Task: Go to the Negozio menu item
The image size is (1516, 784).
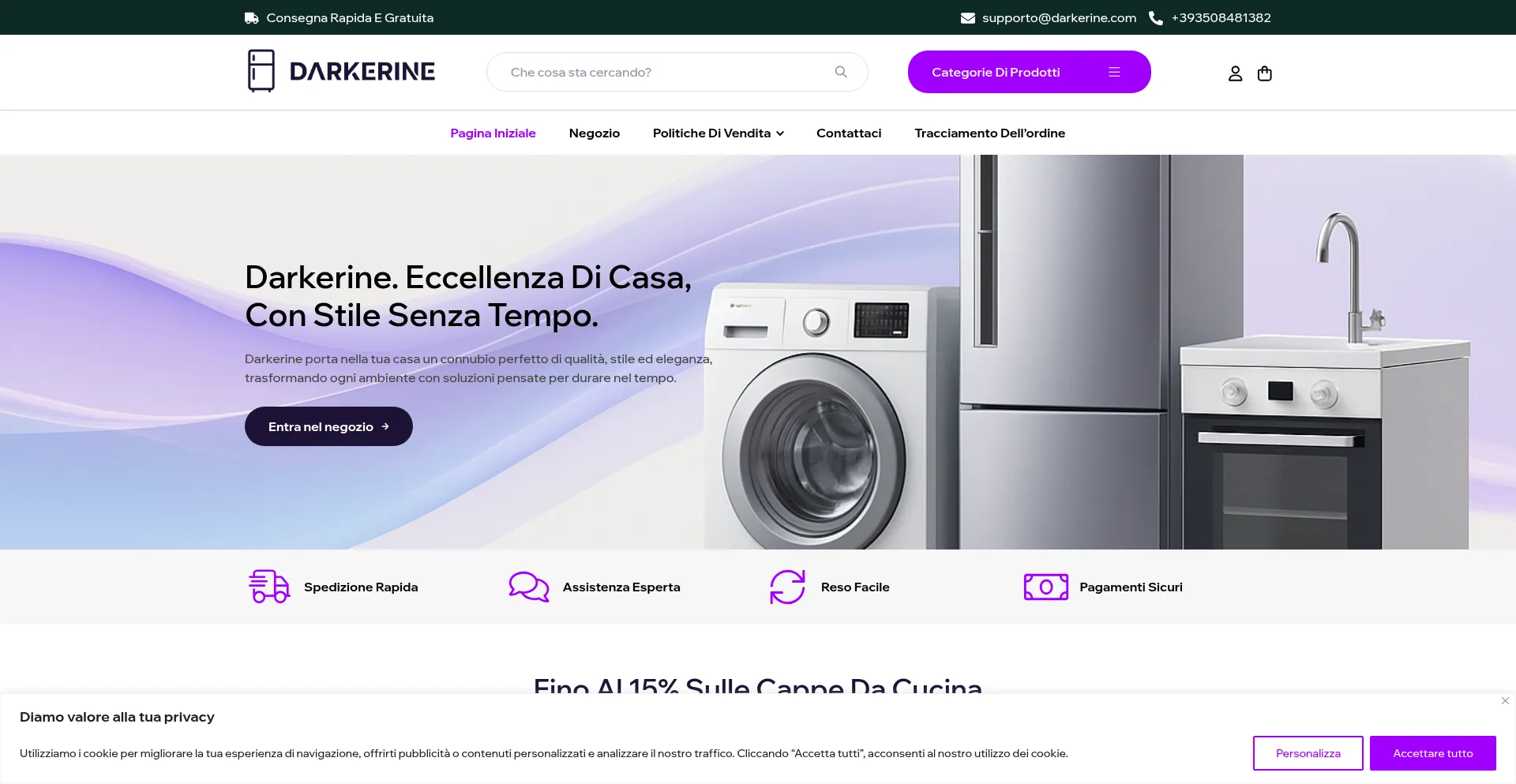Action: (594, 133)
